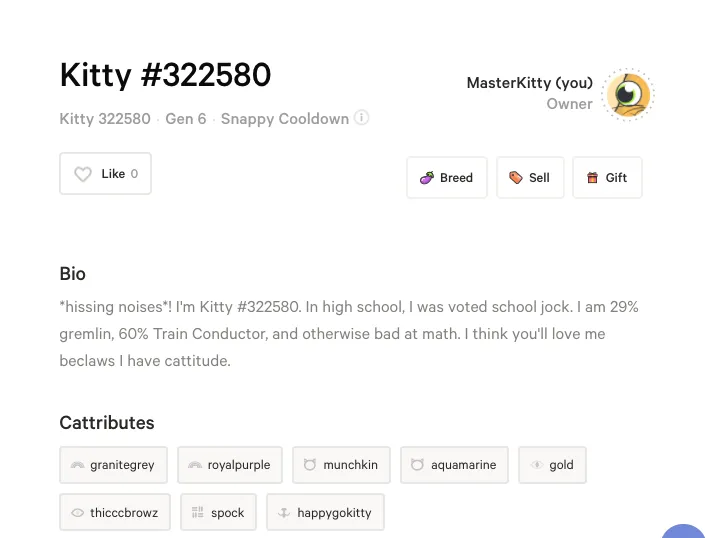Select the granitegrey cattribute
The image size is (706, 538).
click(113, 465)
